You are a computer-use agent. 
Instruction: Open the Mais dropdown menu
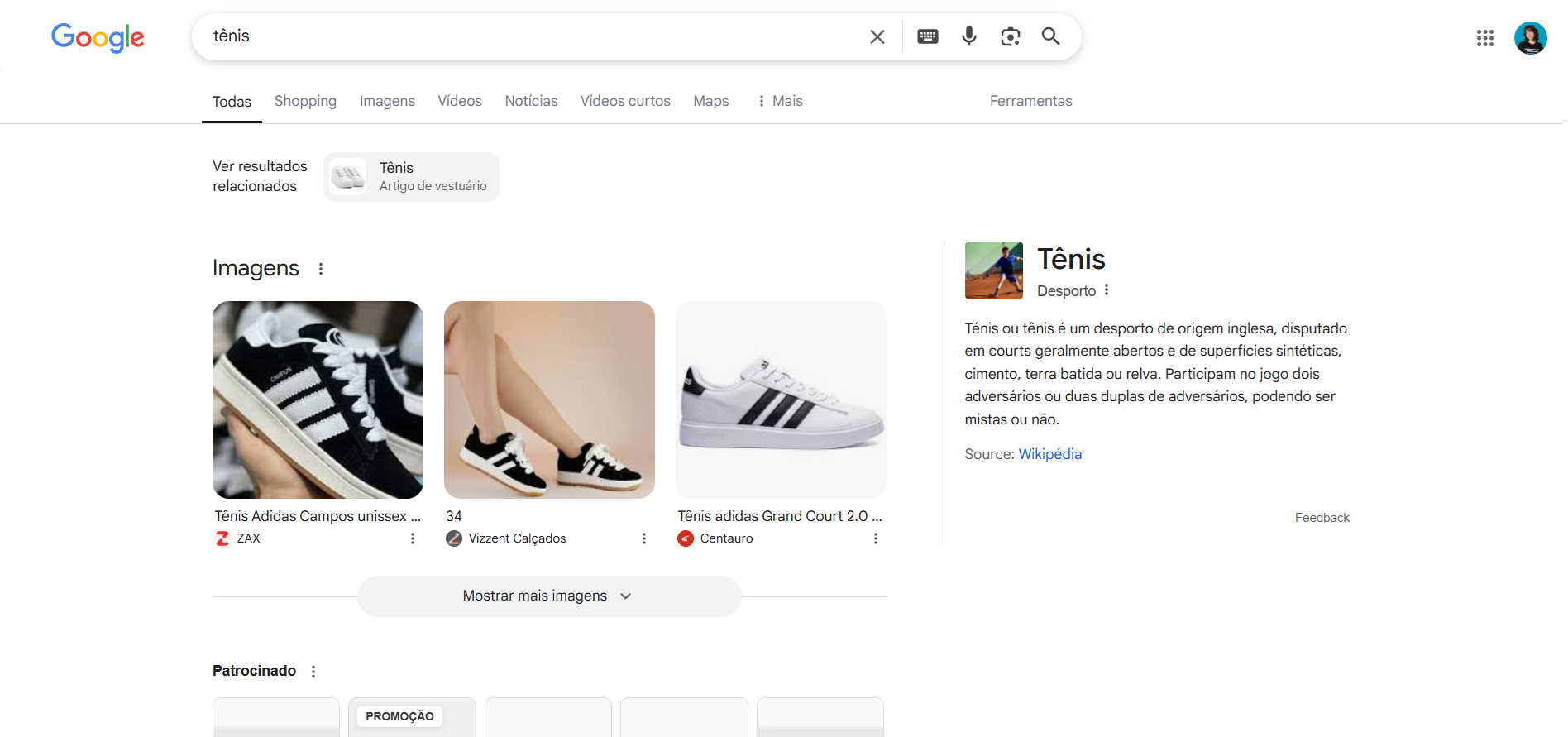tap(781, 101)
